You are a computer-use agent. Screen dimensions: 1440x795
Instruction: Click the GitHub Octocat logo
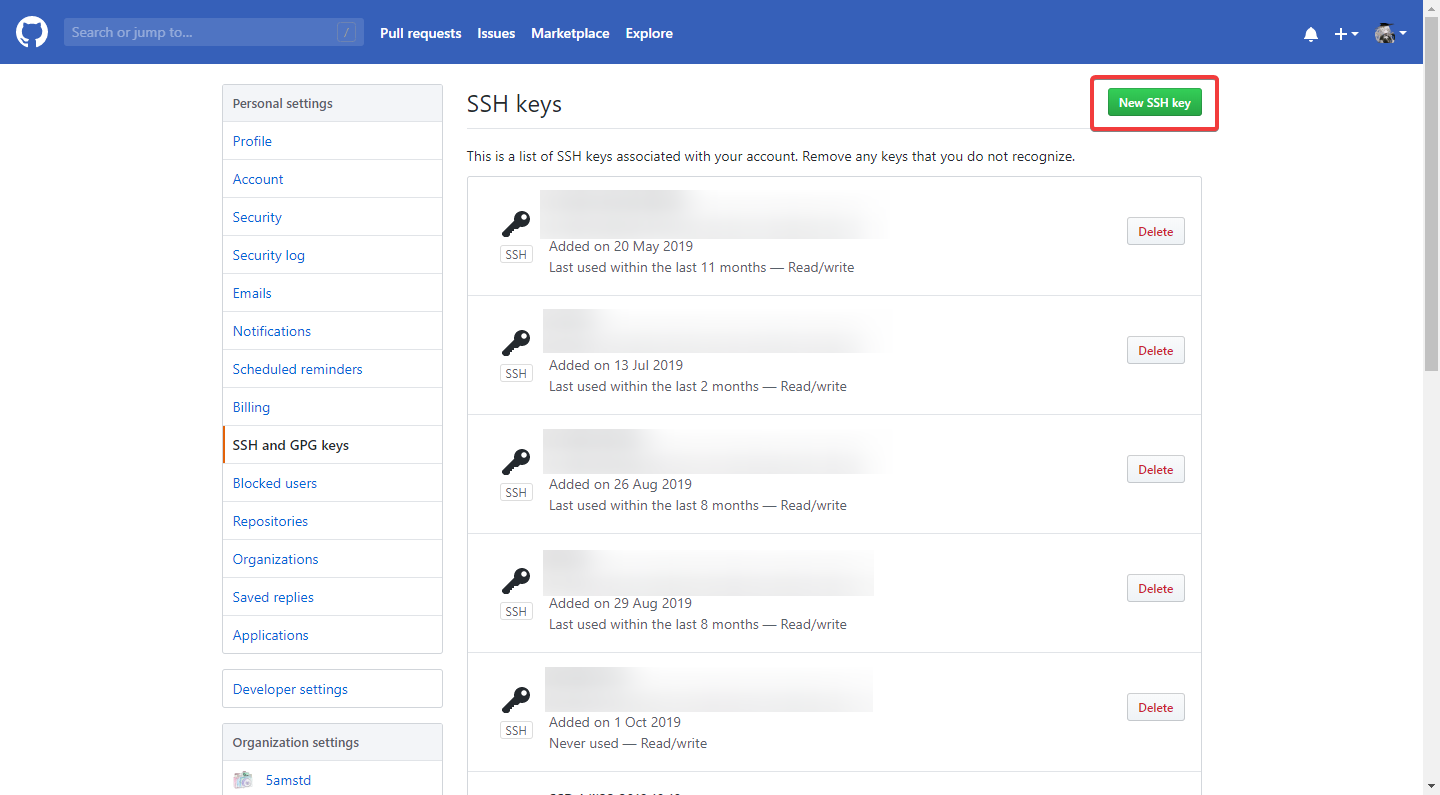31,32
